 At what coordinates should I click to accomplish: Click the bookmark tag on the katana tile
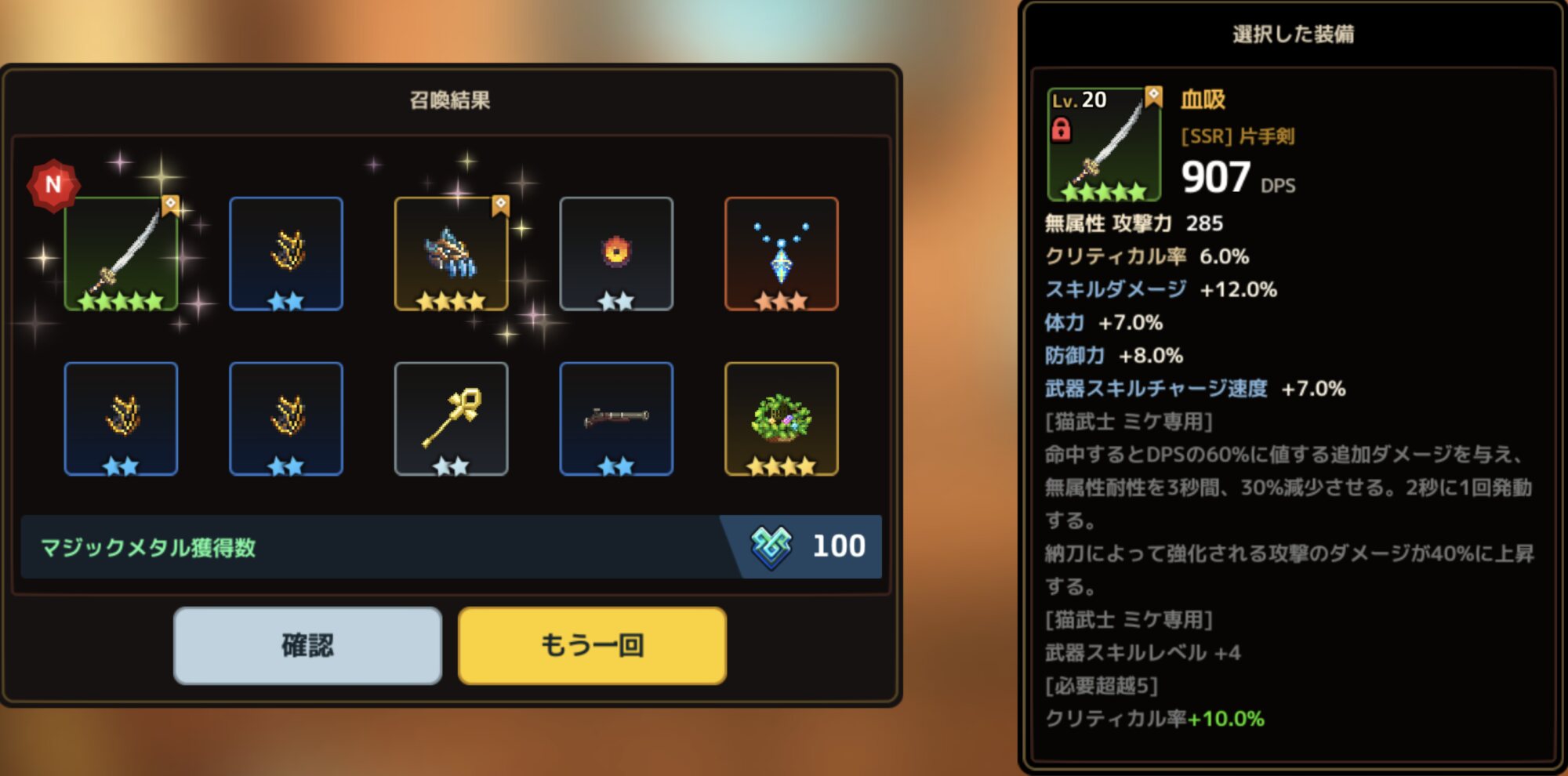170,205
